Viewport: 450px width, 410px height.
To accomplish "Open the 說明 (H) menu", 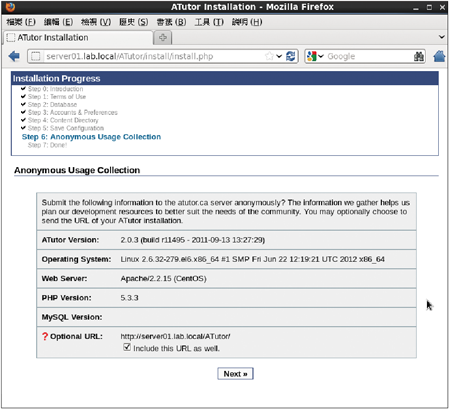I will click(x=247, y=22).
